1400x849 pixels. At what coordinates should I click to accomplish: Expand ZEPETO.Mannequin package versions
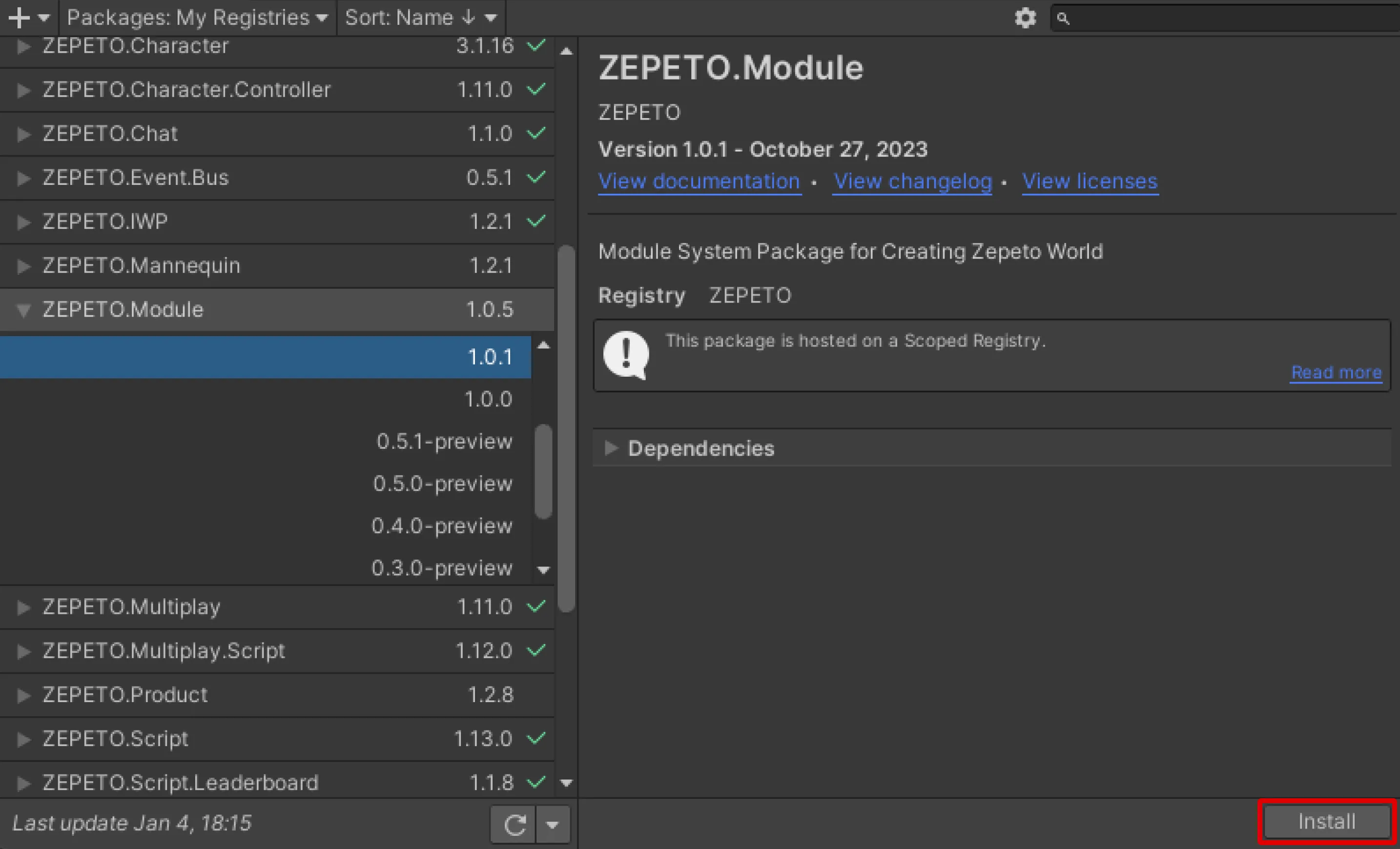[x=23, y=266]
